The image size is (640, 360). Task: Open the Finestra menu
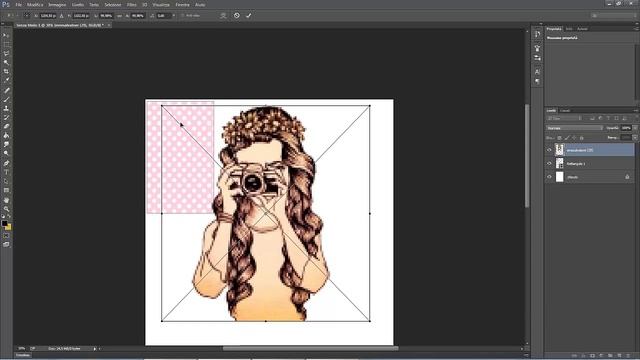click(182, 4)
